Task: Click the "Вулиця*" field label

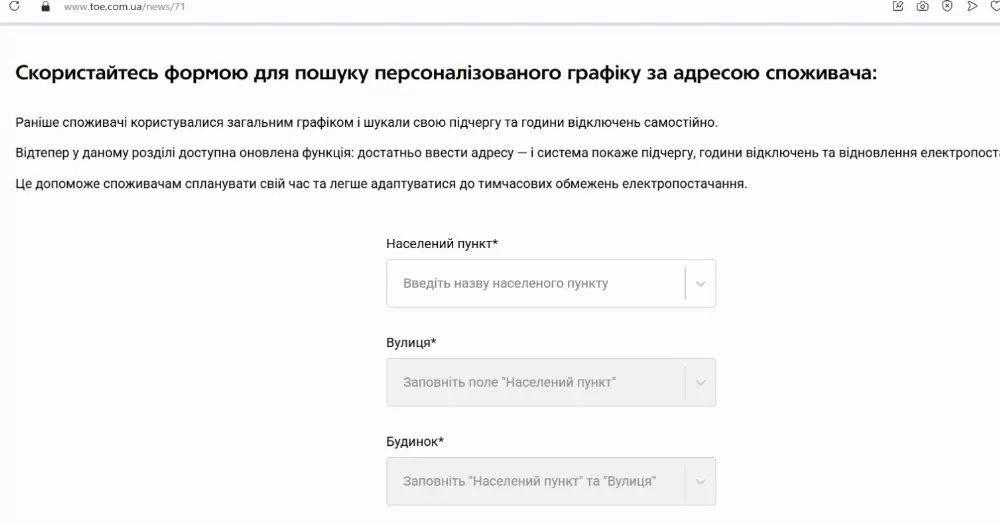Action: coord(411,343)
